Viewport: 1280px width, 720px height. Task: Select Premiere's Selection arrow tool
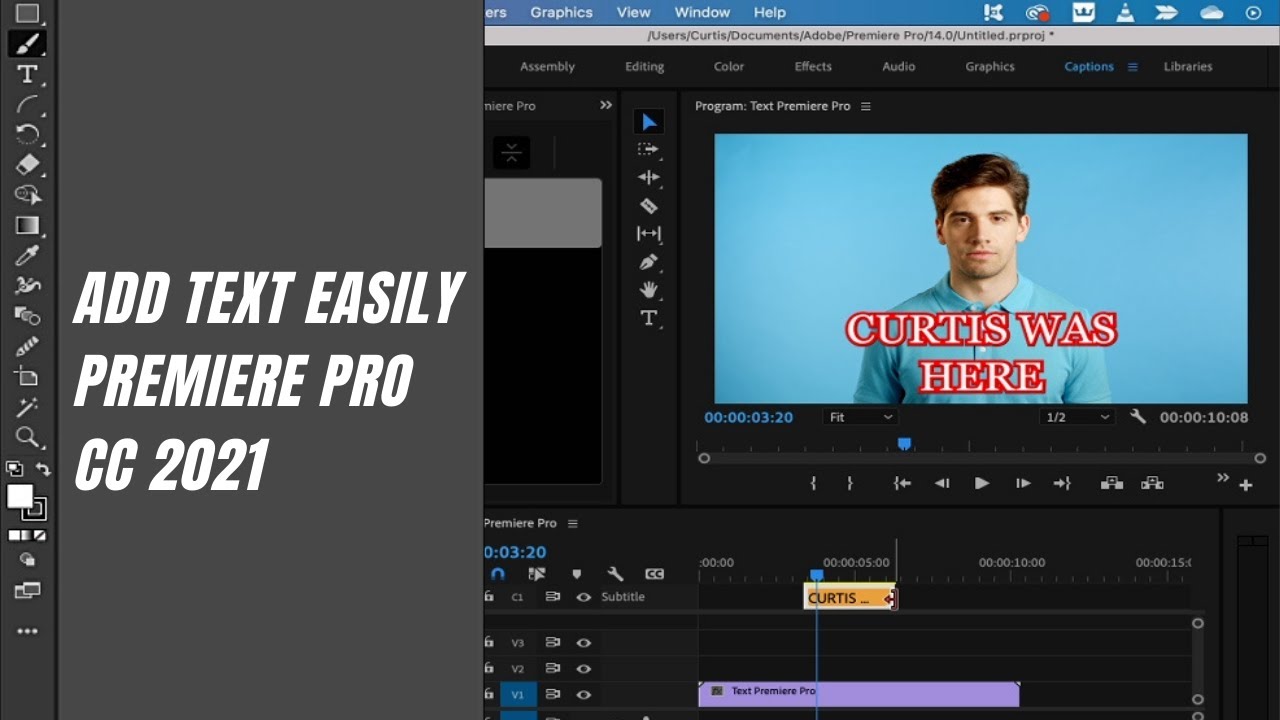coord(649,122)
